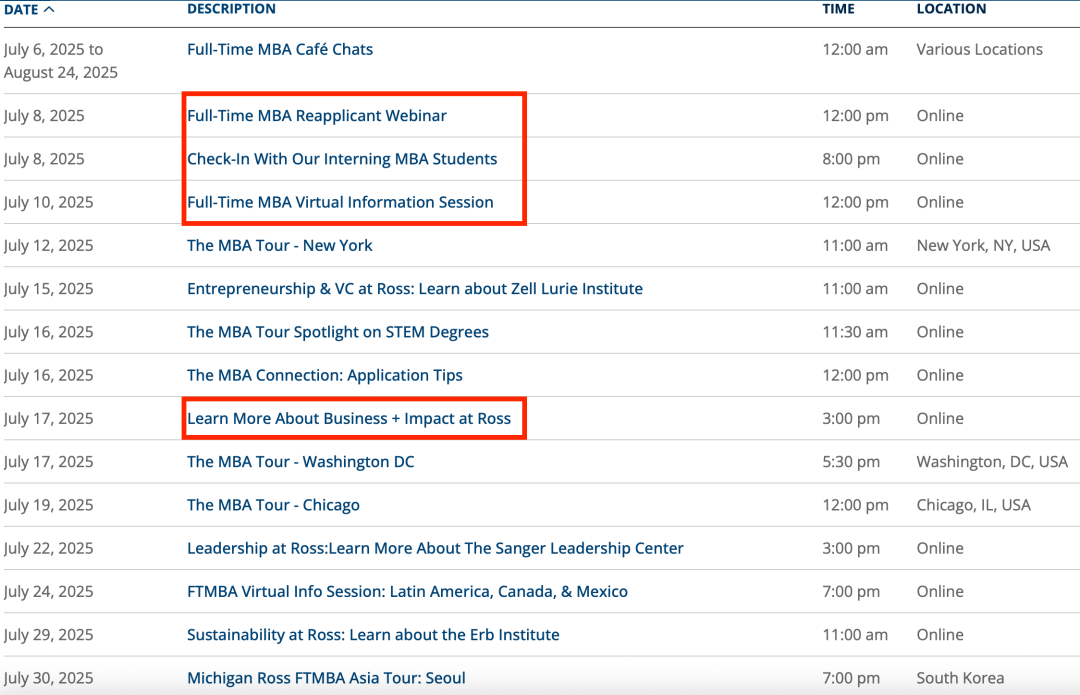Screen dimensions: 1080x695
Task: Select the TIME column header
Action: point(838,9)
